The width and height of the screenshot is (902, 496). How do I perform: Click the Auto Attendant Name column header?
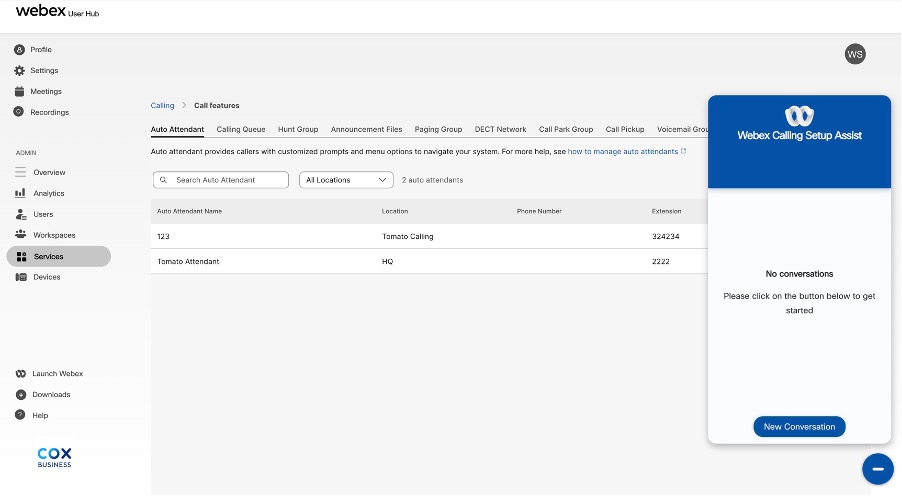pyautogui.click(x=190, y=211)
